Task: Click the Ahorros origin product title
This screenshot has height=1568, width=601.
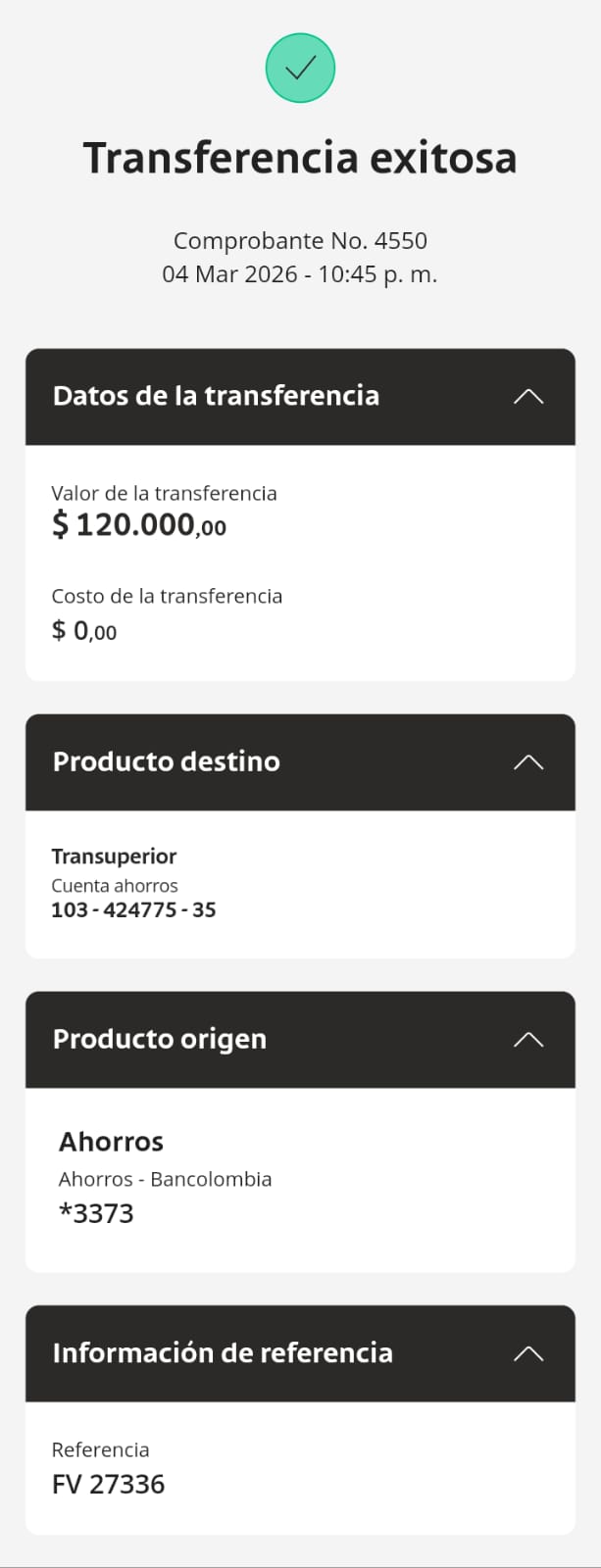Action: click(x=111, y=1142)
